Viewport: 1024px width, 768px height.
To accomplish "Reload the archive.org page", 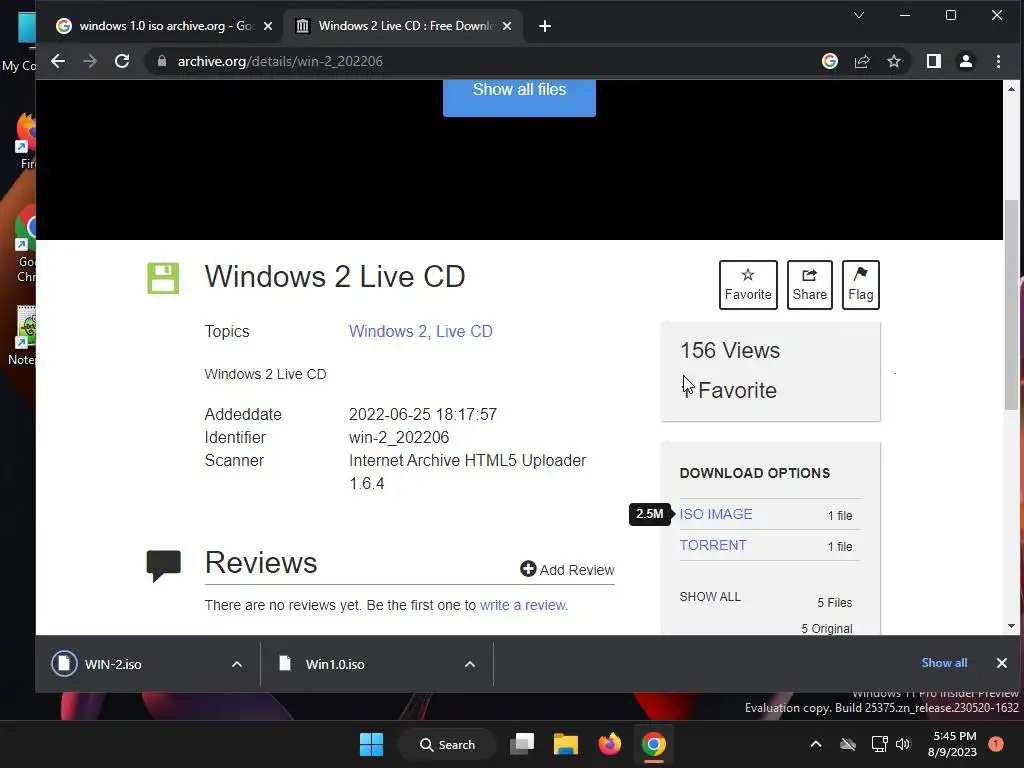I will coord(122,61).
